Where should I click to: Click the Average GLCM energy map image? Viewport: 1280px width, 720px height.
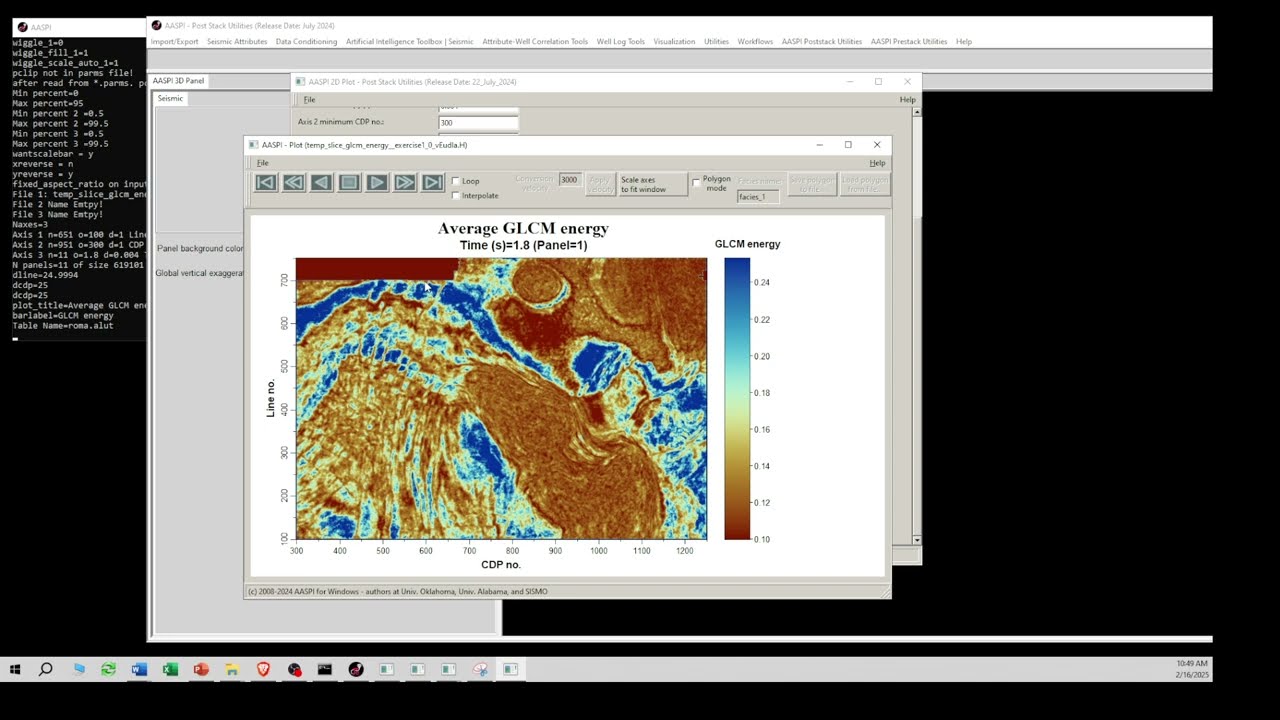pyautogui.click(x=501, y=398)
